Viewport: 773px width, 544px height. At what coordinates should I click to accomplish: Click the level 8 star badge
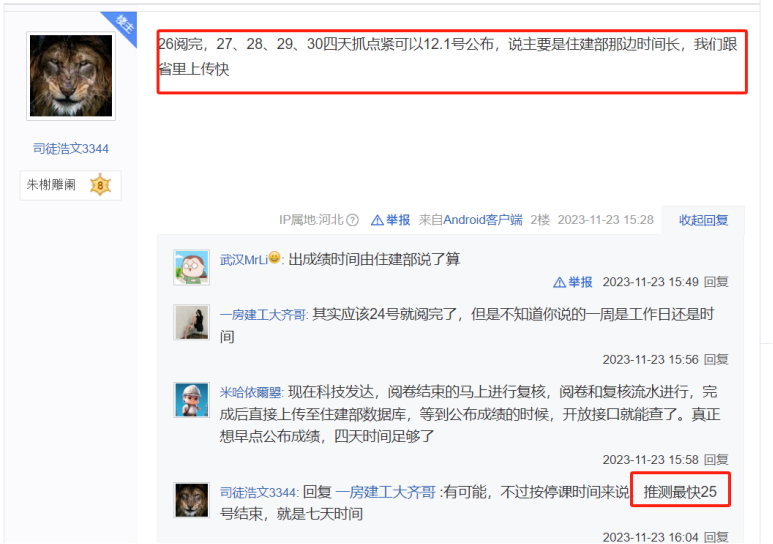pyautogui.click(x=101, y=185)
